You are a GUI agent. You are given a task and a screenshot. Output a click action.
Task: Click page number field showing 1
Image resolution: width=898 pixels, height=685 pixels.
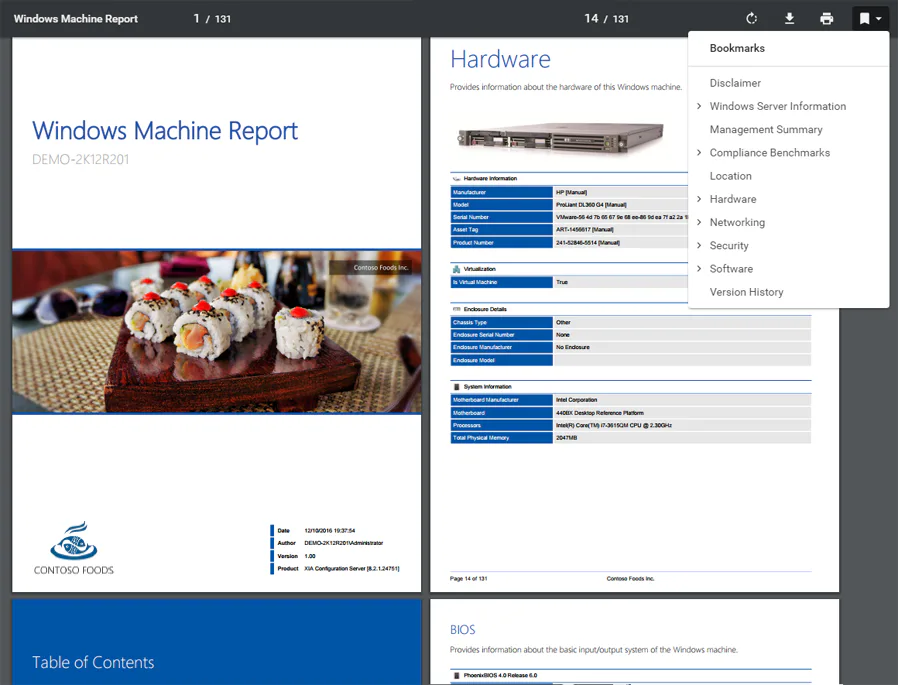196,19
